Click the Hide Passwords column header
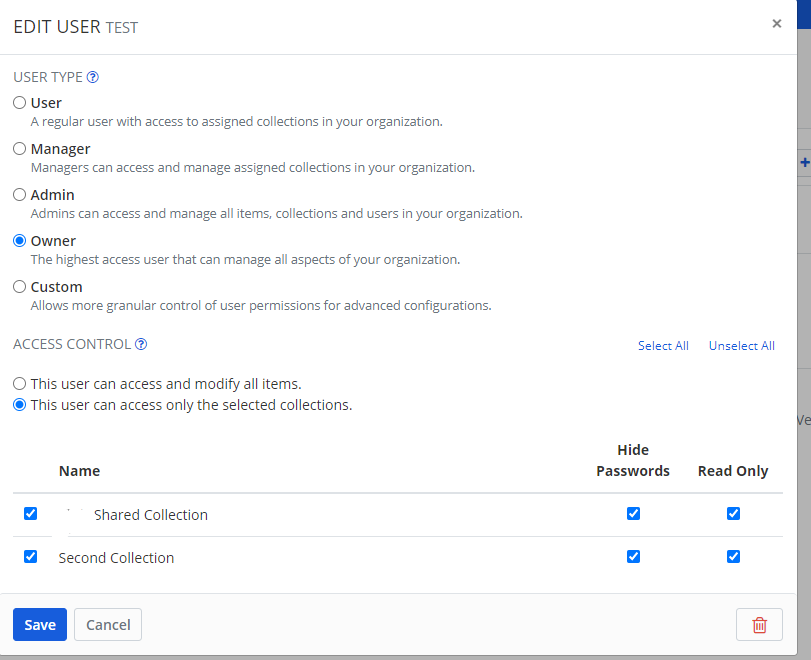811x660 pixels. (x=633, y=460)
